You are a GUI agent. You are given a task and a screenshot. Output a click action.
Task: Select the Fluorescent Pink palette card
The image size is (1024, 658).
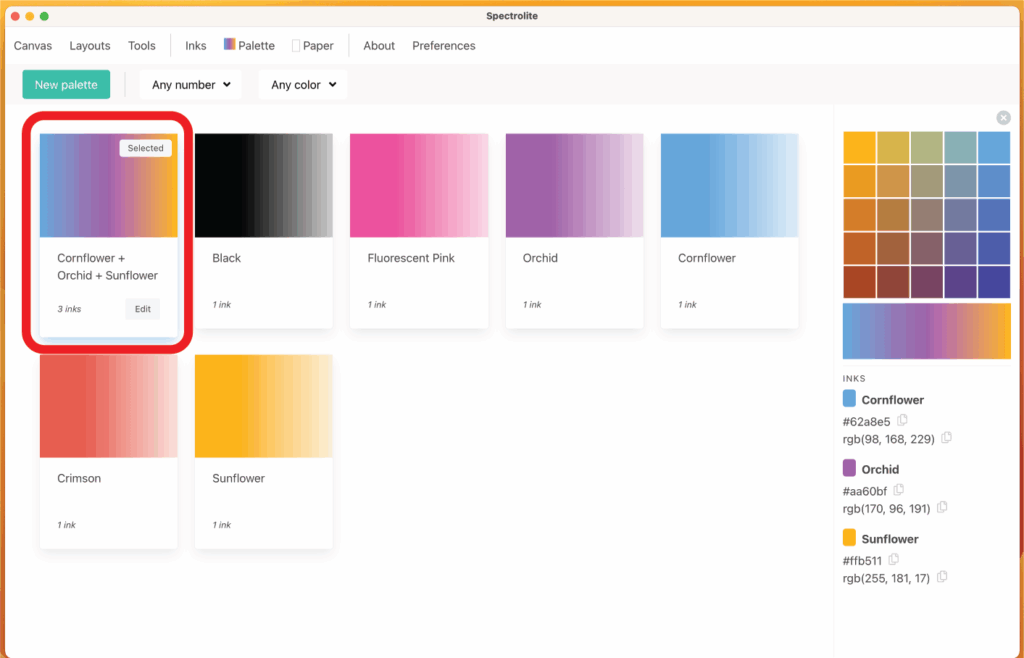point(419,231)
